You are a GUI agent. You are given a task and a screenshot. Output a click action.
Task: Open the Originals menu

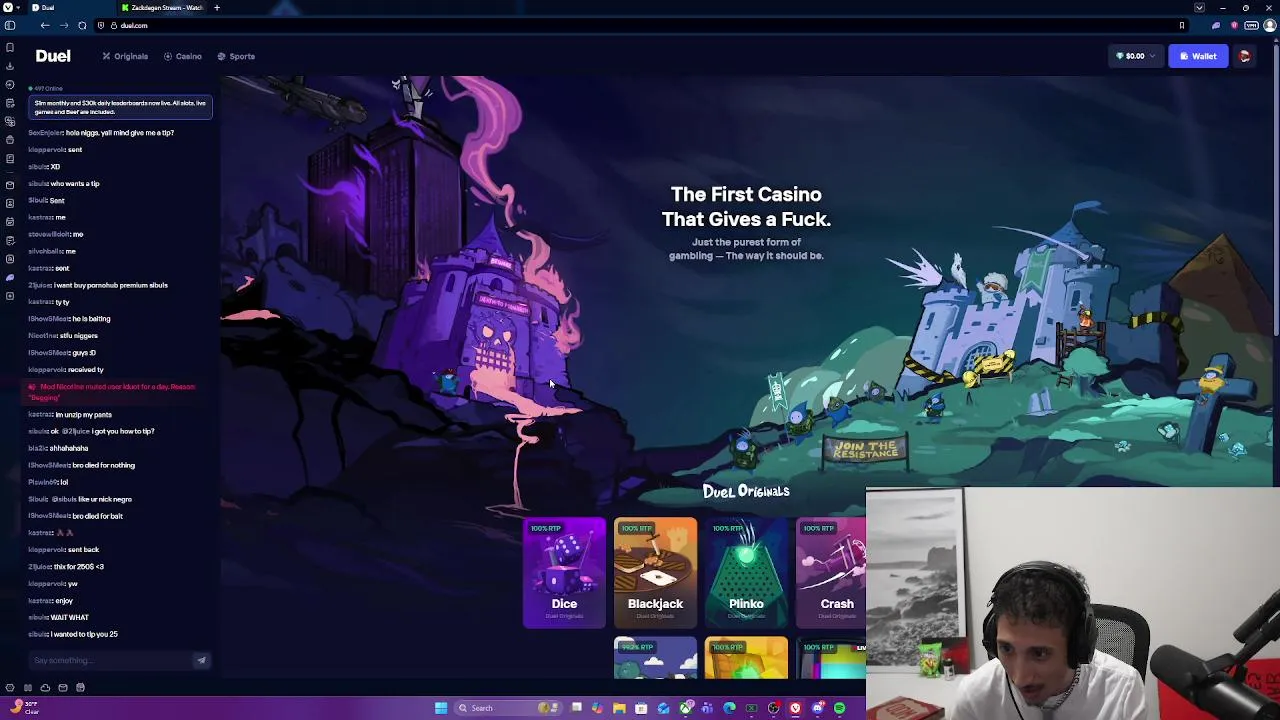click(x=125, y=56)
